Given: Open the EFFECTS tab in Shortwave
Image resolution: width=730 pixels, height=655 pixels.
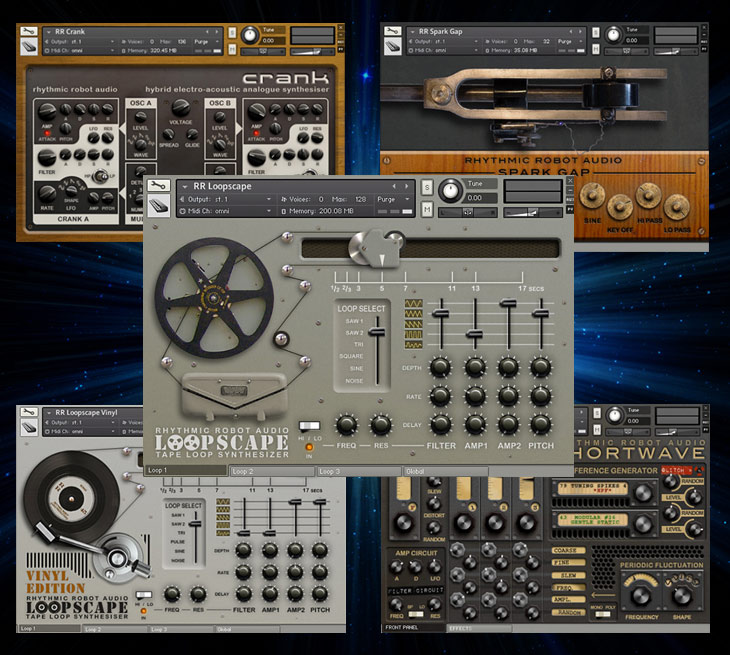Looking at the screenshot, I should [480, 628].
